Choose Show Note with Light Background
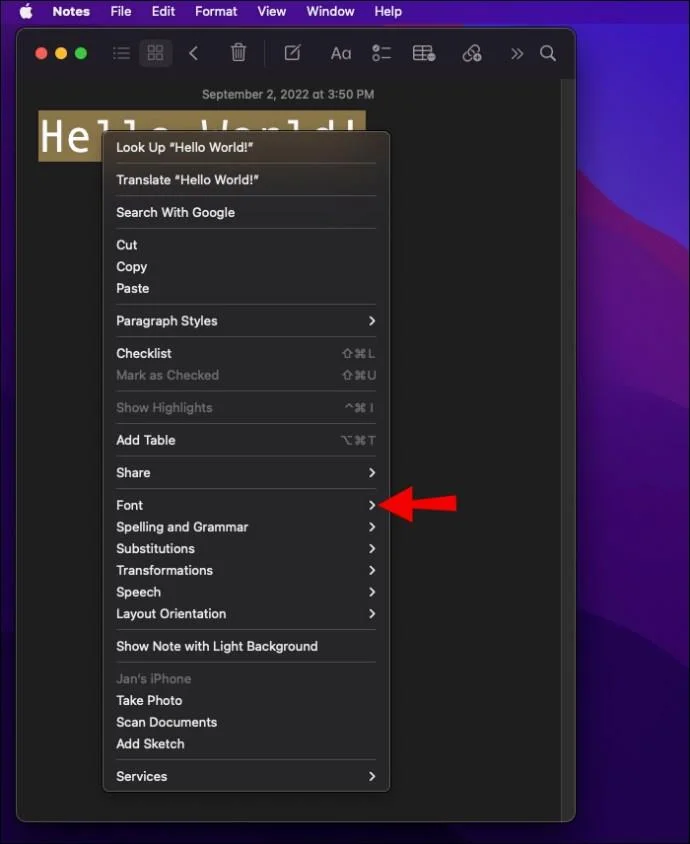 coord(246,646)
